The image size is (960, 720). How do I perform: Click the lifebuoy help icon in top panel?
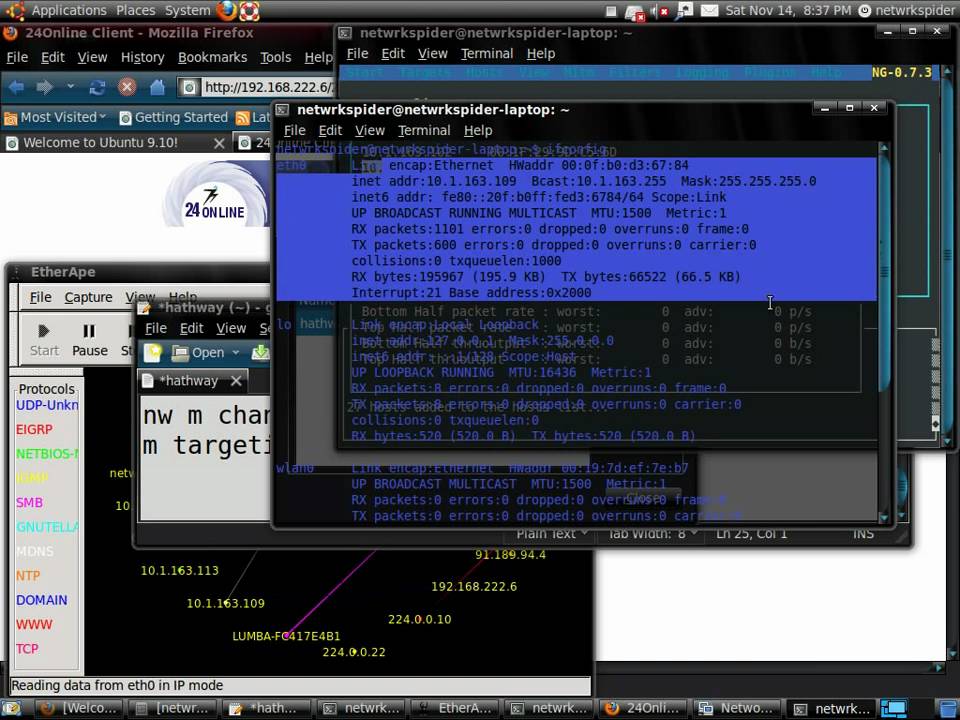(x=249, y=10)
